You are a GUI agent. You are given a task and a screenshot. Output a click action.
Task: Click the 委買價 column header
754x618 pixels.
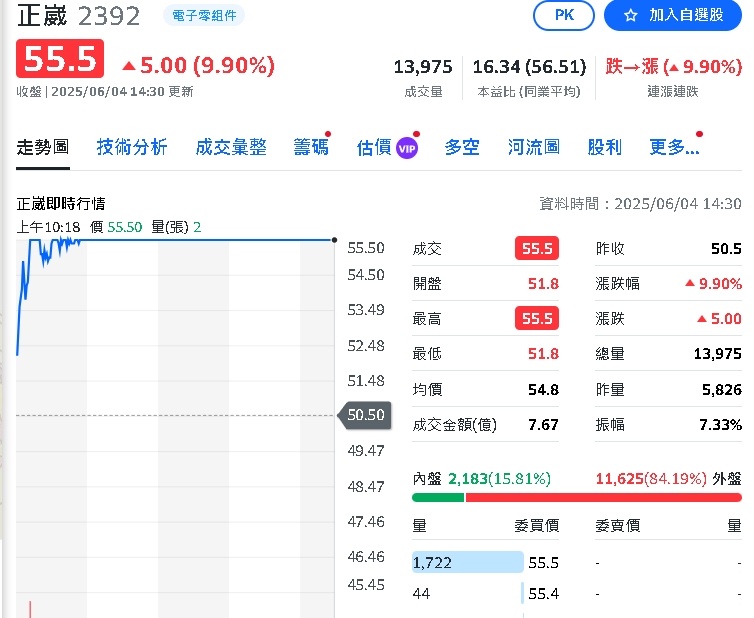(537, 526)
